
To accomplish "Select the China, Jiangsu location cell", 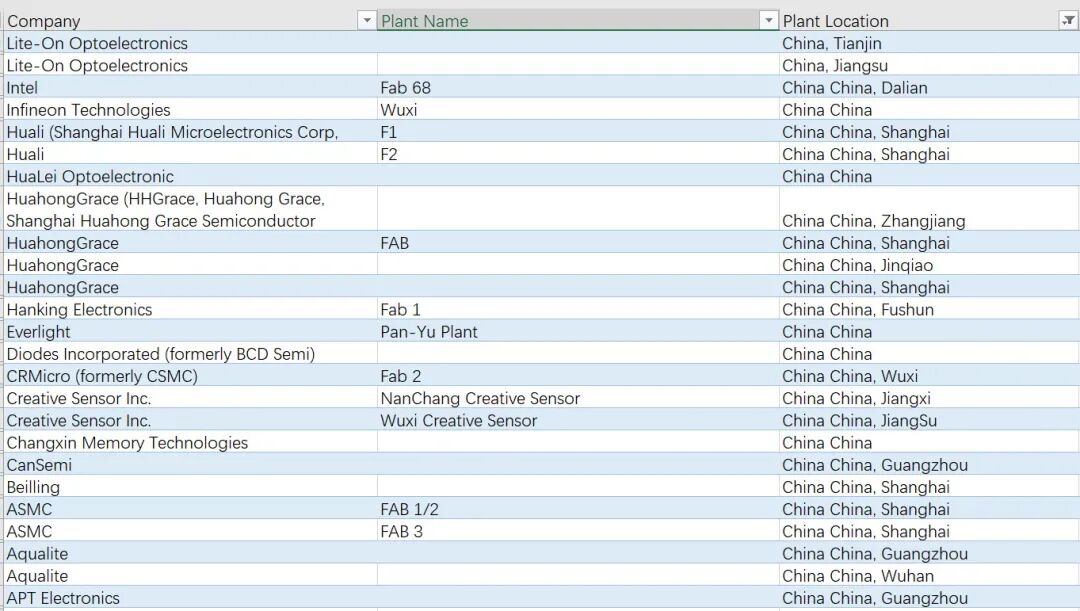I will coord(929,65).
